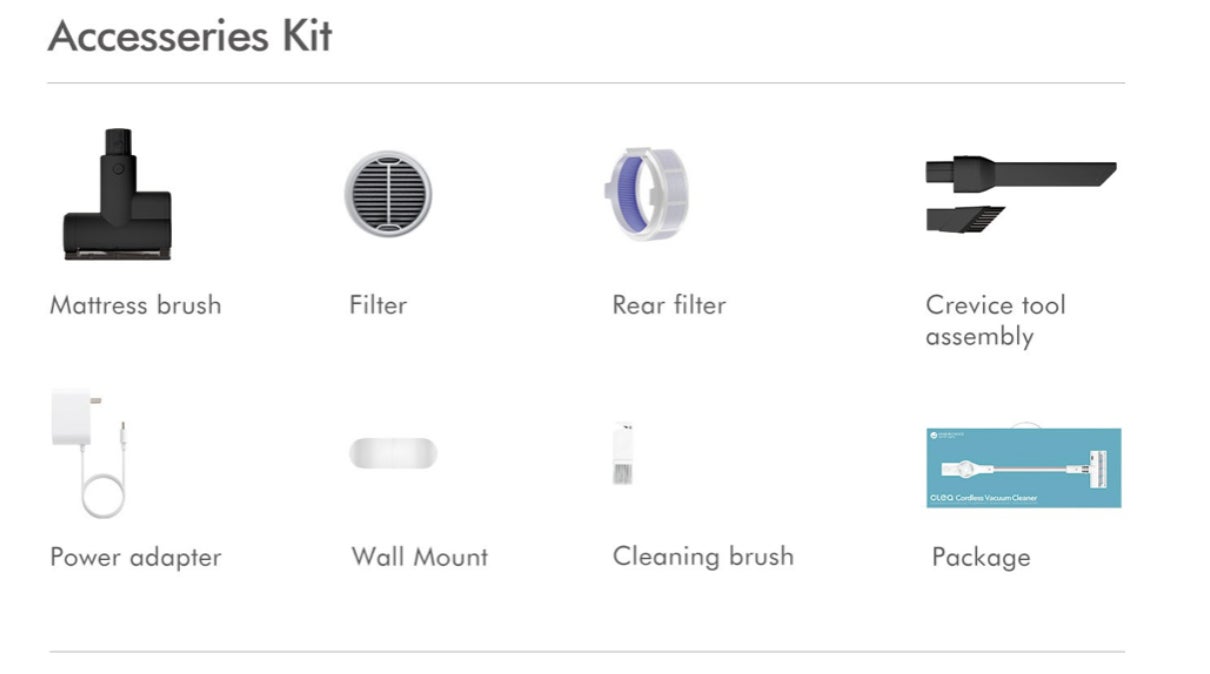The image size is (1210, 674).
Task: Click the "Filter" label under the round grille
Action: [378, 305]
